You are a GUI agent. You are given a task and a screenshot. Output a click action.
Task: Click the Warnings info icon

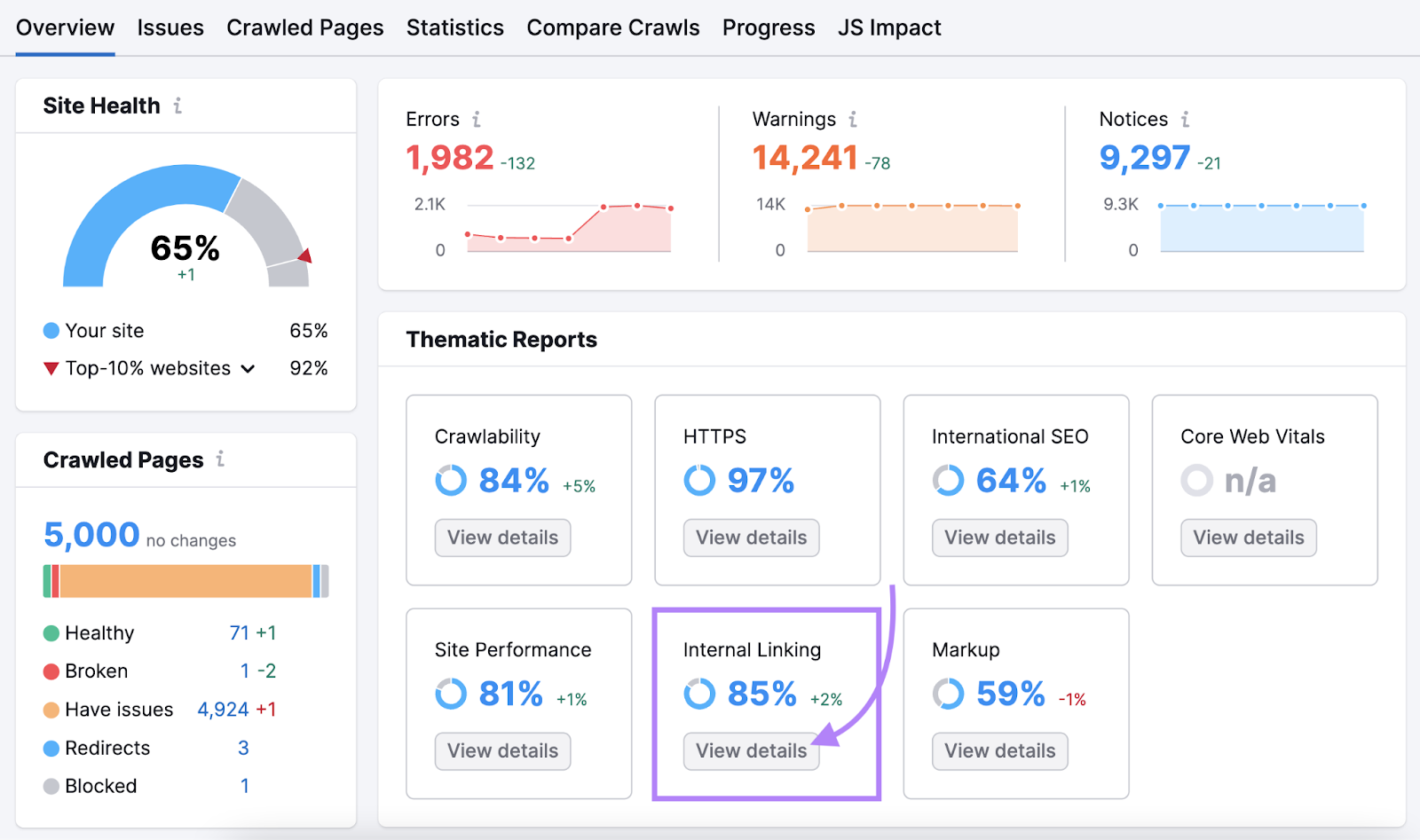tap(853, 119)
